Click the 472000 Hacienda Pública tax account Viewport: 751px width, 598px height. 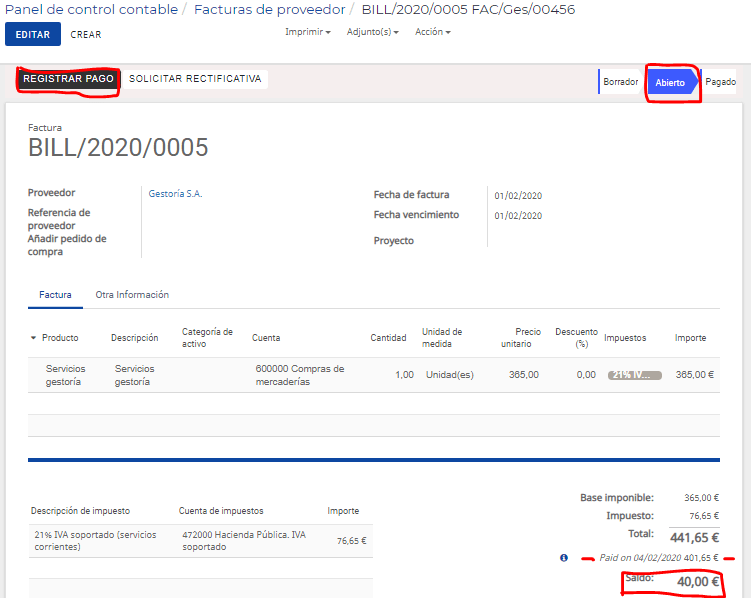click(x=244, y=541)
